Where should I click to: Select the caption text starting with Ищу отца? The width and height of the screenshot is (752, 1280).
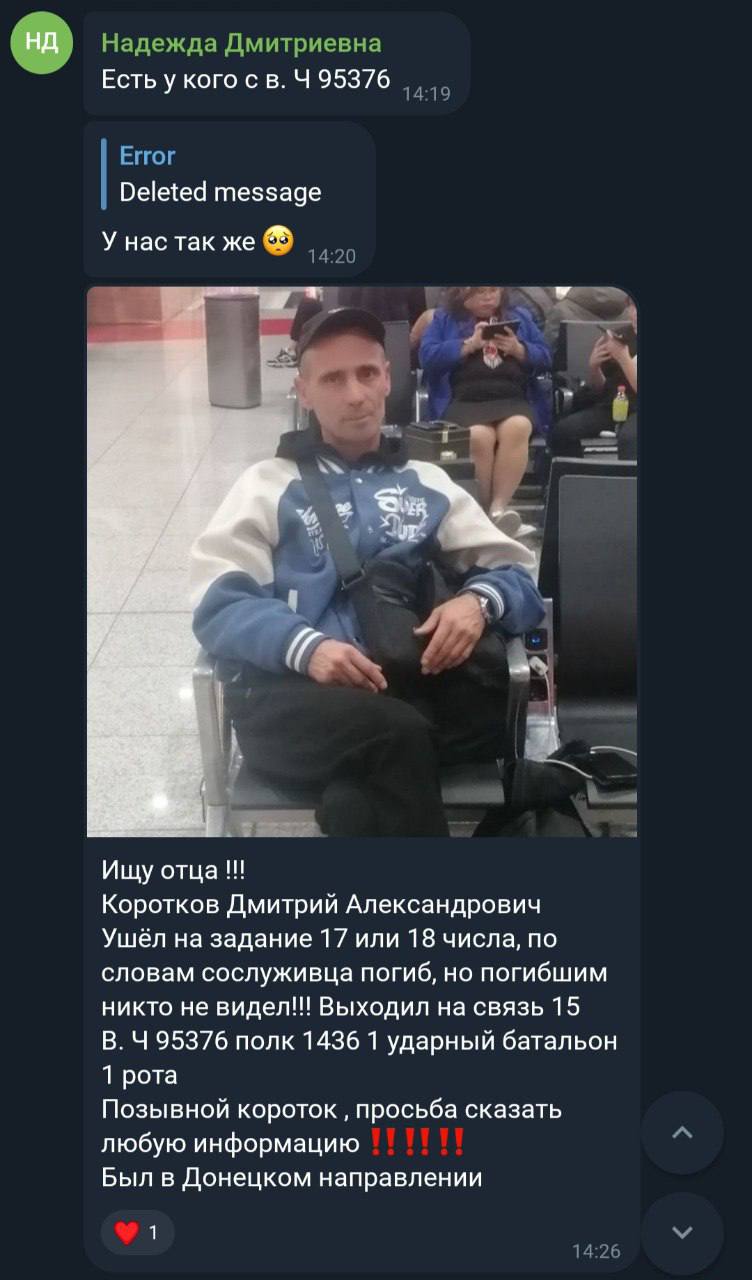[x=360, y=1024]
